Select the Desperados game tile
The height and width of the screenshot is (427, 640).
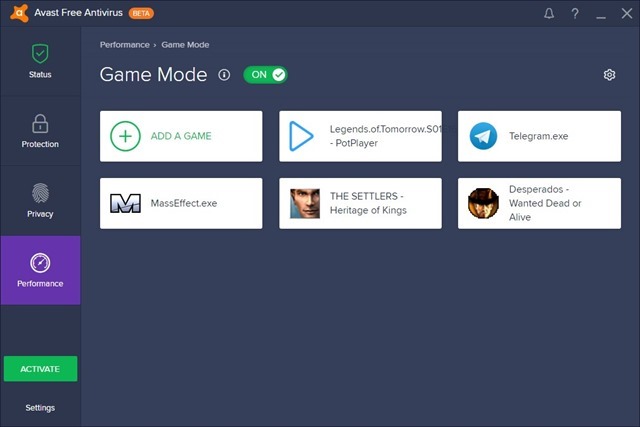[x=548, y=203]
